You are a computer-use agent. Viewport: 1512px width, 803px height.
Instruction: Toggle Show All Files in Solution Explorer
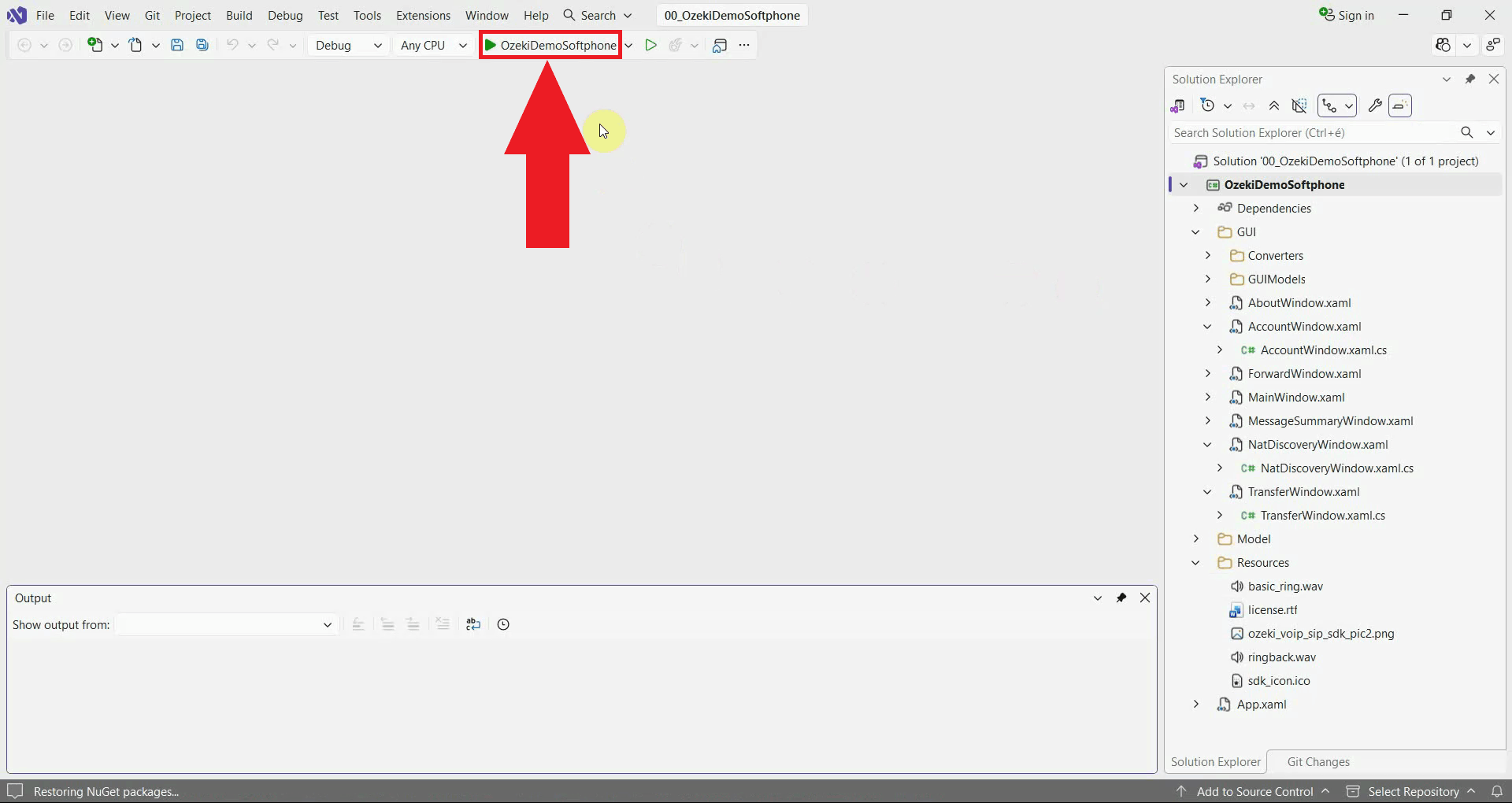coord(1299,105)
